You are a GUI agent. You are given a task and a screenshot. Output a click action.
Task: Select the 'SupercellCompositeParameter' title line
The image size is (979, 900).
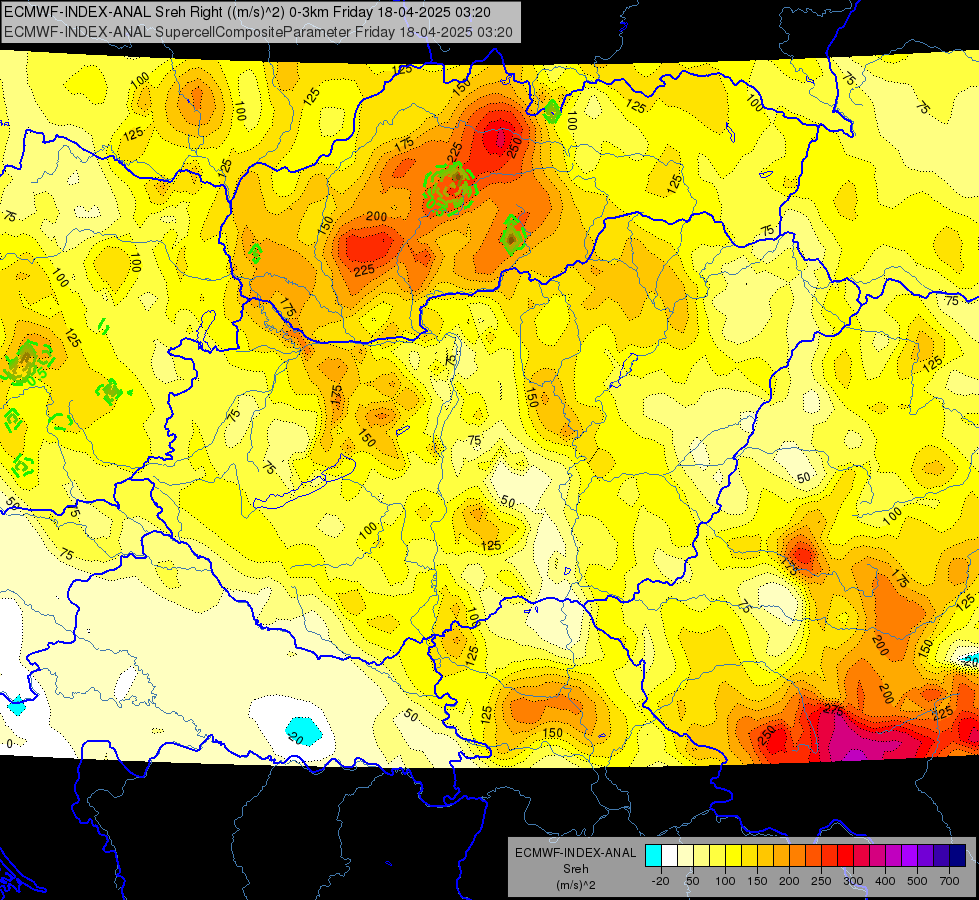coord(252,32)
